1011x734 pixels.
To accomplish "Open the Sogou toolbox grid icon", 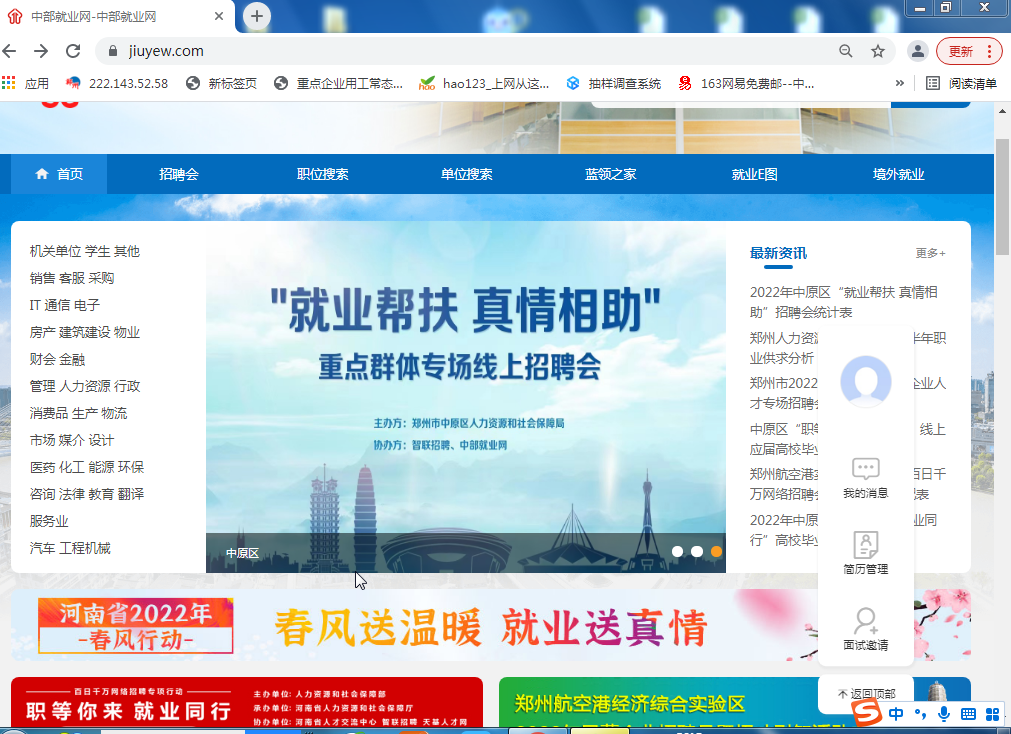I will click(993, 714).
